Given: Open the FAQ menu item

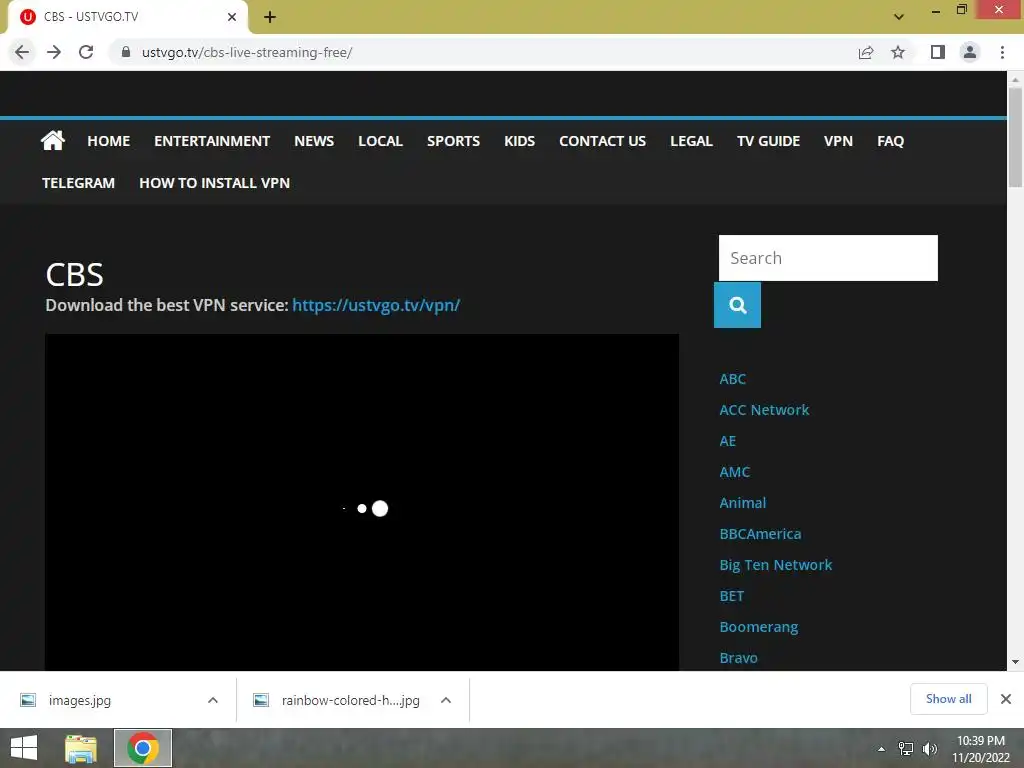Looking at the screenshot, I should pyautogui.click(x=890, y=141).
